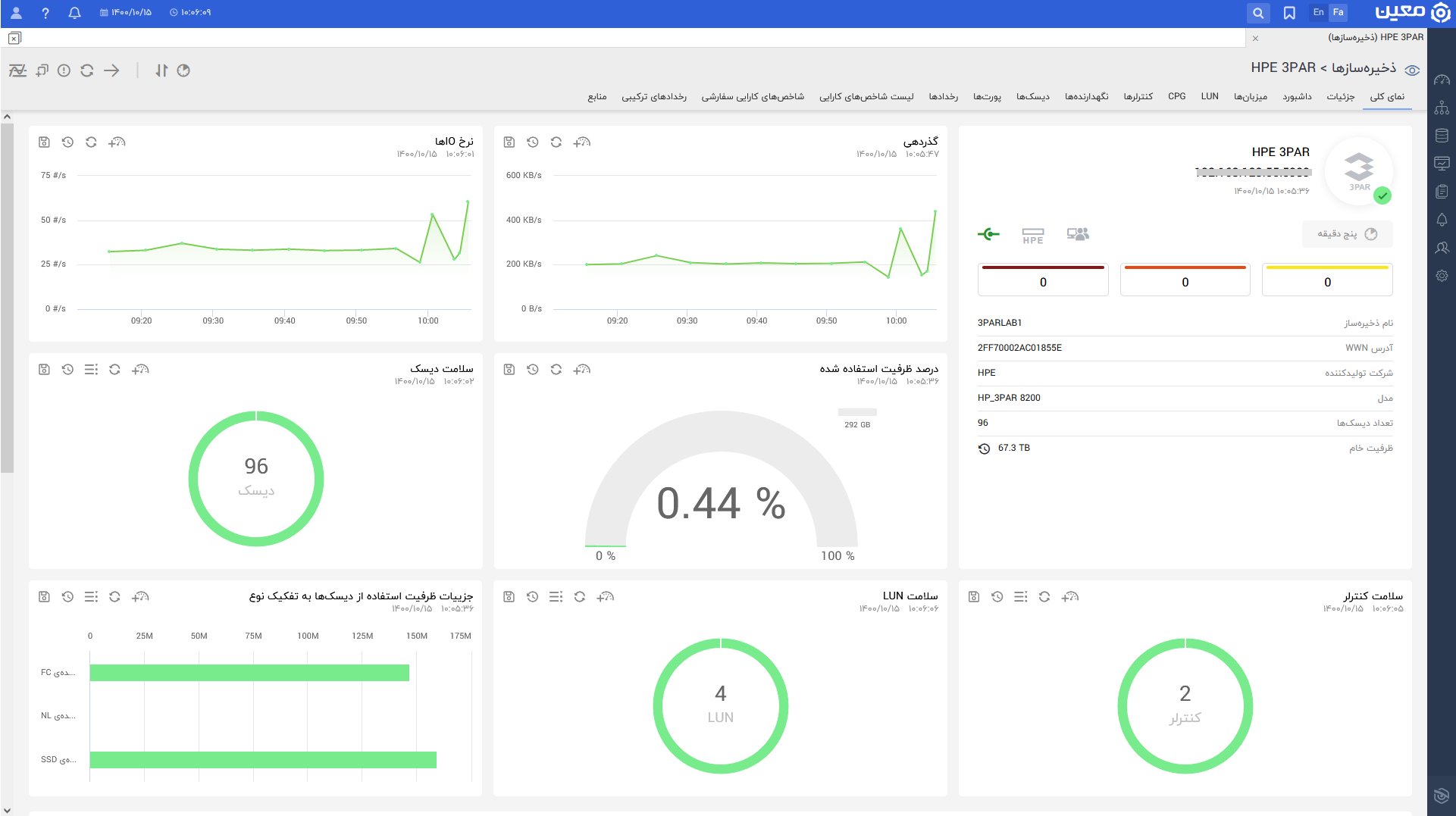Screen dimensions: 1456x816
Task: Open list menu of سلامت کنترلر widget
Action: [1021, 596]
